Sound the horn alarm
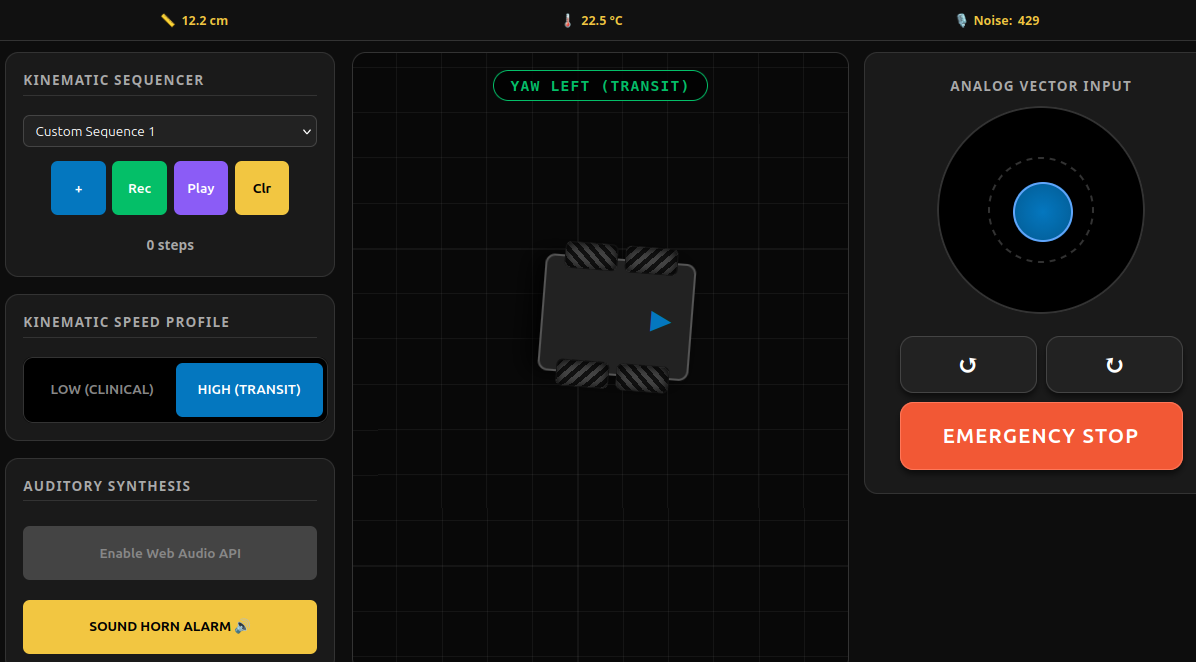This screenshot has width=1196, height=662. pos(170,627)
